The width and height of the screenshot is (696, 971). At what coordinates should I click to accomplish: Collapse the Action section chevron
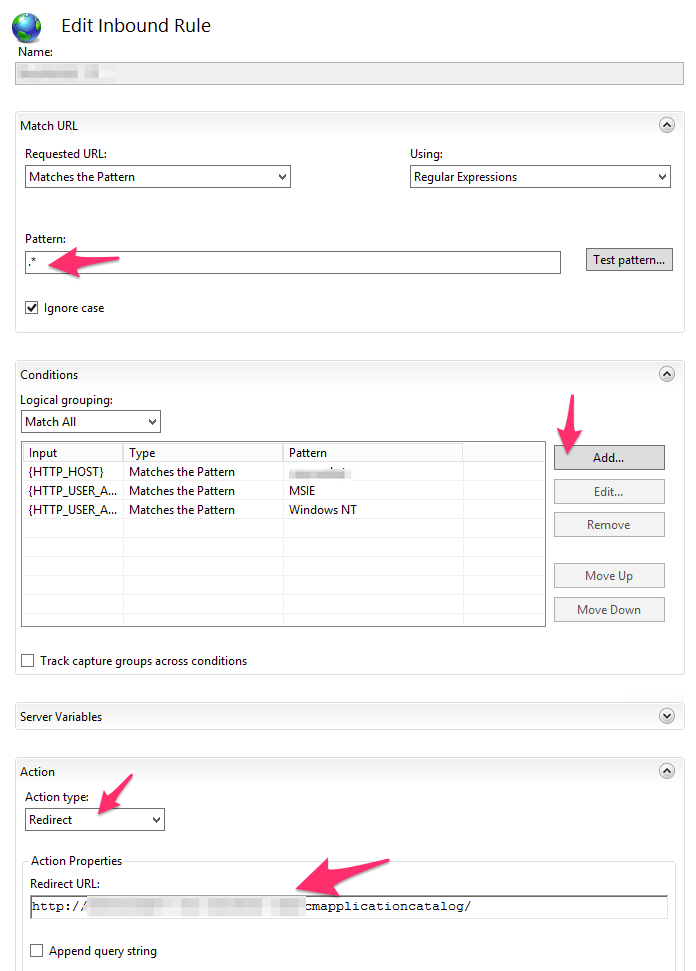point(666,771)
